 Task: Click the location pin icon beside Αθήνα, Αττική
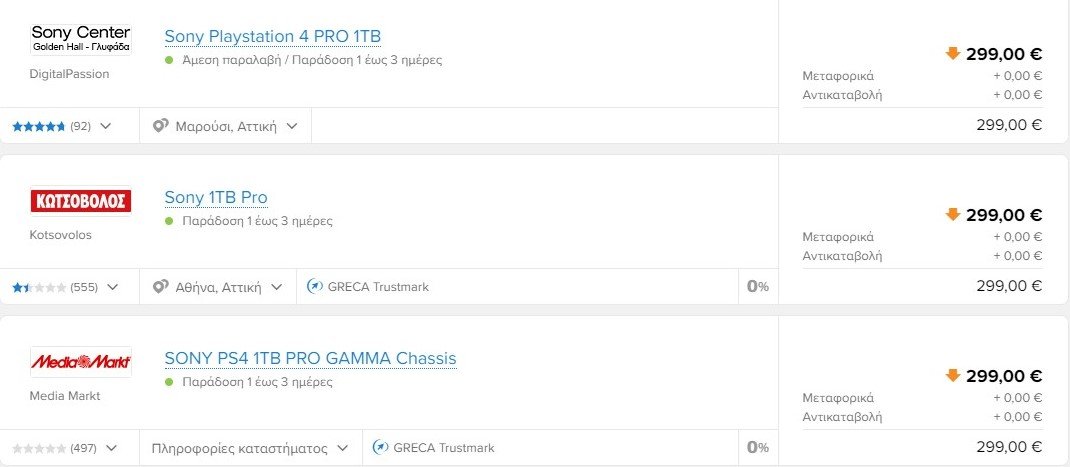(x=160, y=287)
